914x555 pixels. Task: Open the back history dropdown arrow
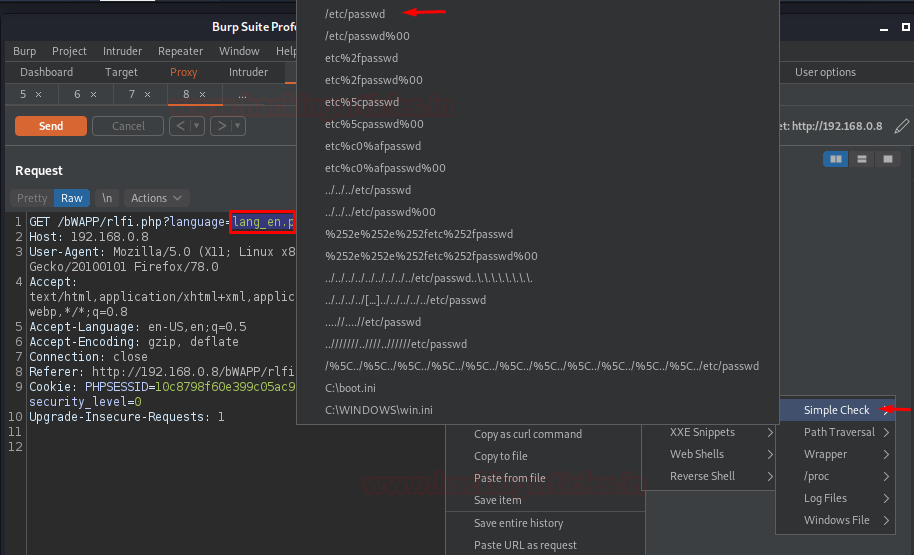click(197, 126)
